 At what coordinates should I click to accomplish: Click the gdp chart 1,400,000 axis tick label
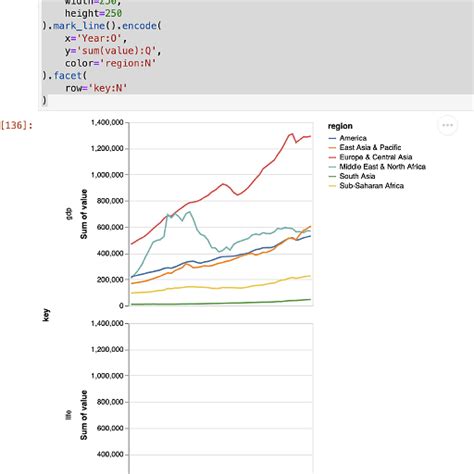tap(107, 123)
